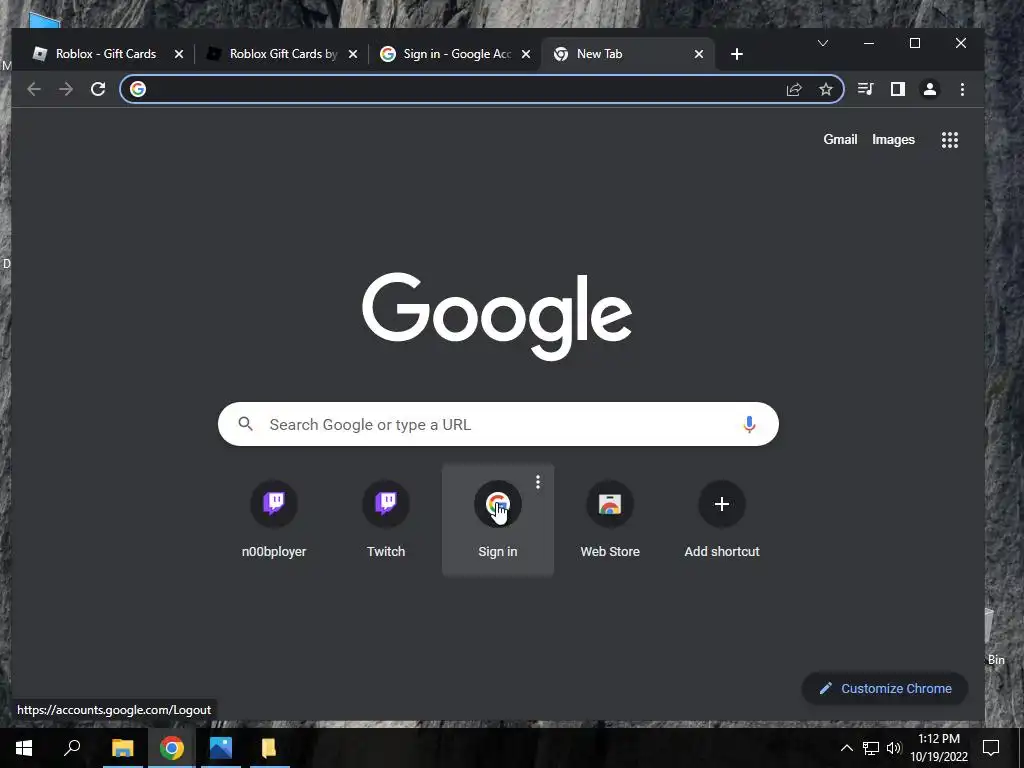Click the Google icon in the address bar

tap(138, 89)
